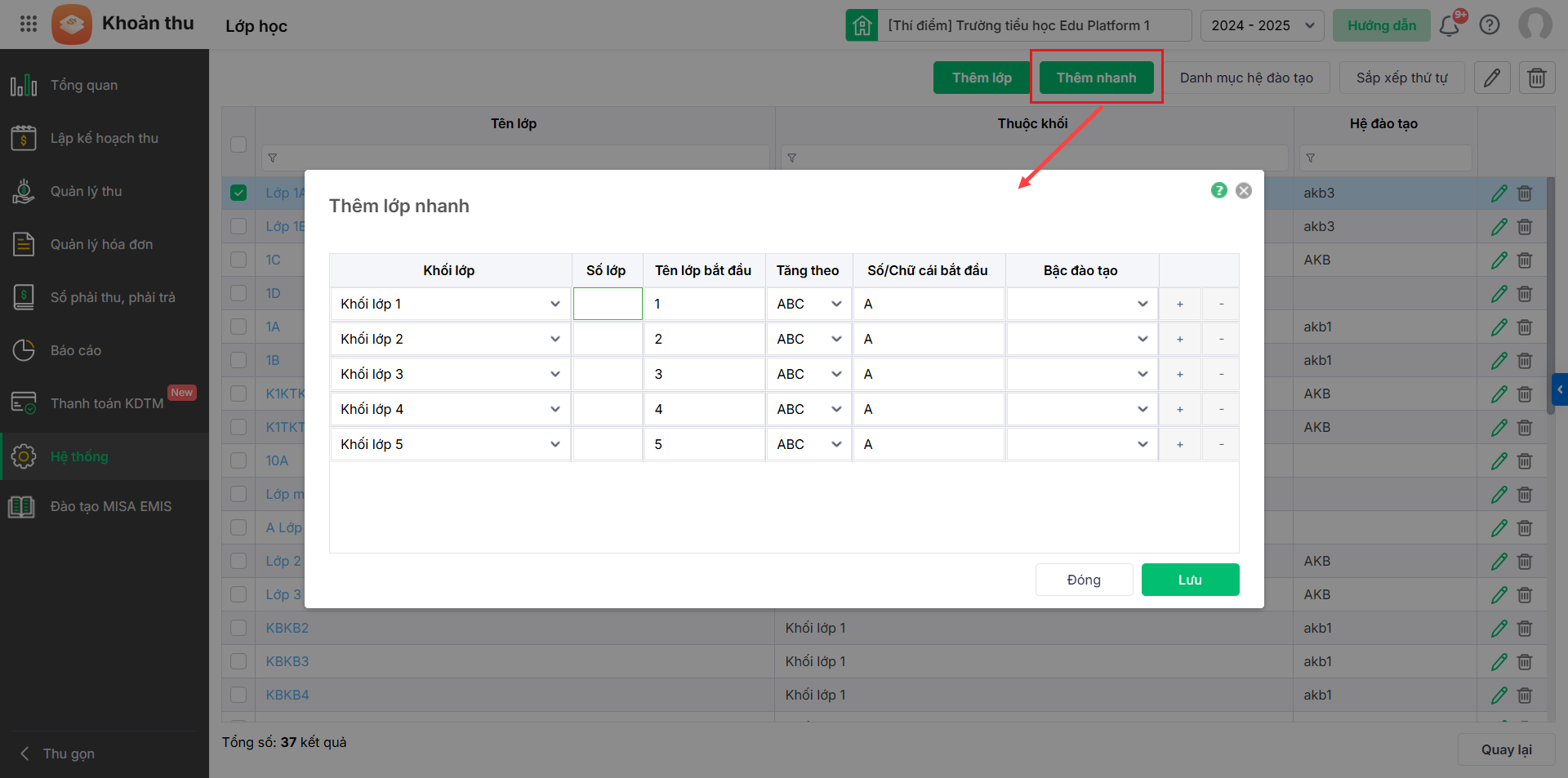1568x778 pixels.
Task: Check the 1C row checkbox
Action: coord(238,260)
